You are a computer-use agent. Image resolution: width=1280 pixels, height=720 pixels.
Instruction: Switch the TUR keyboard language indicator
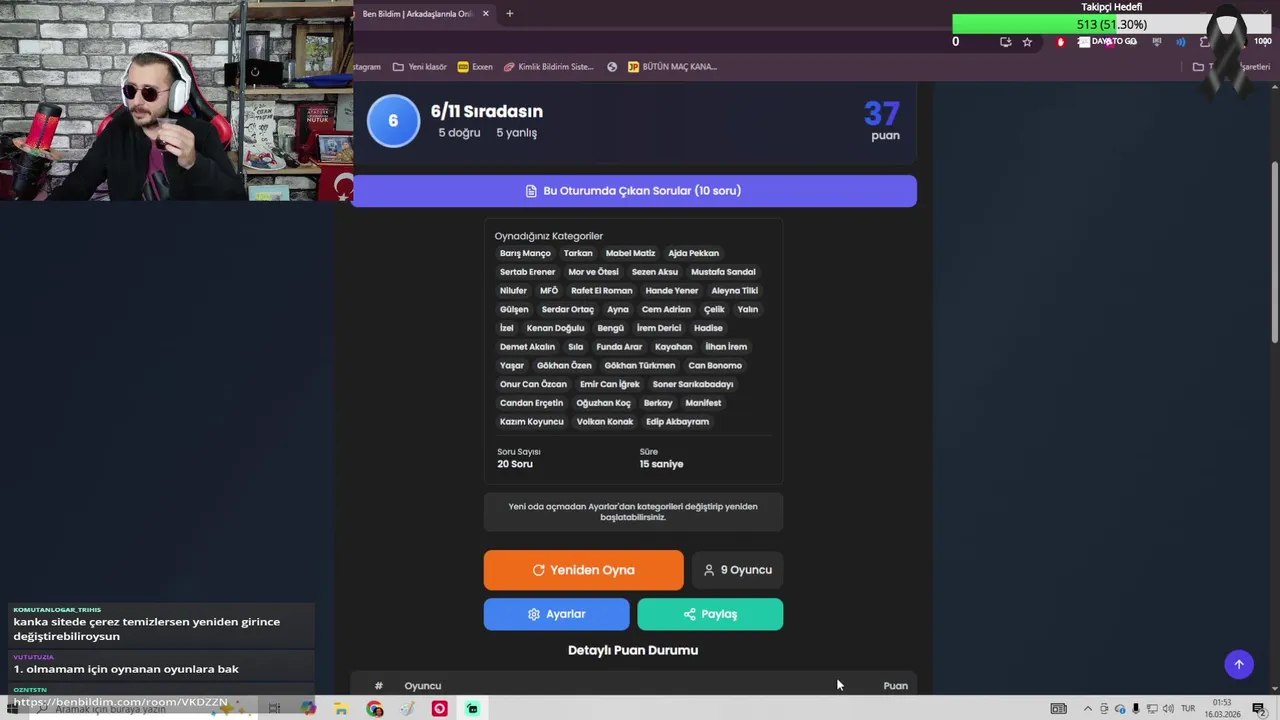pyautogui.click(x=1188, y=709)
